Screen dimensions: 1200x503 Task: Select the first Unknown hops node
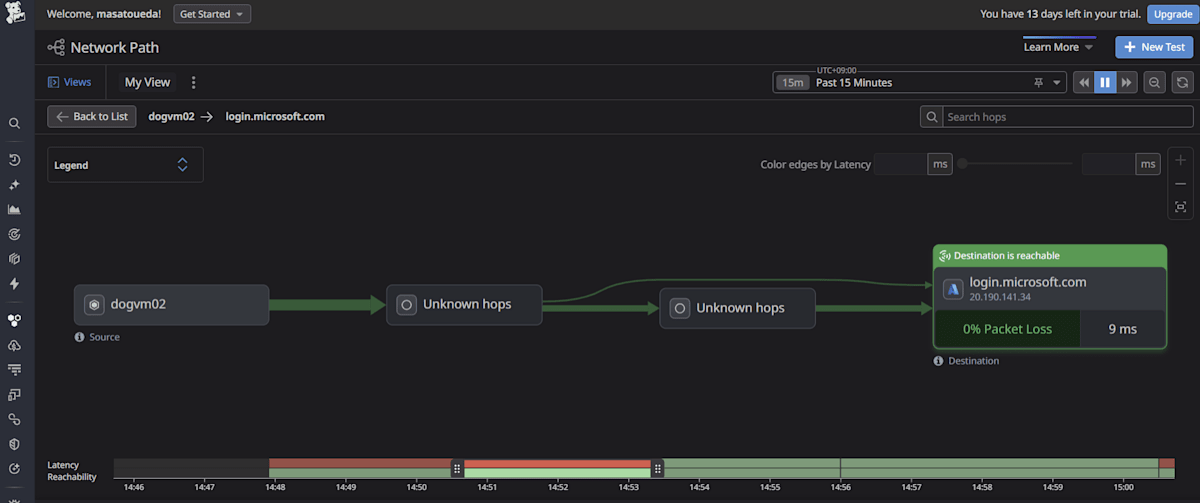[464, 305]
